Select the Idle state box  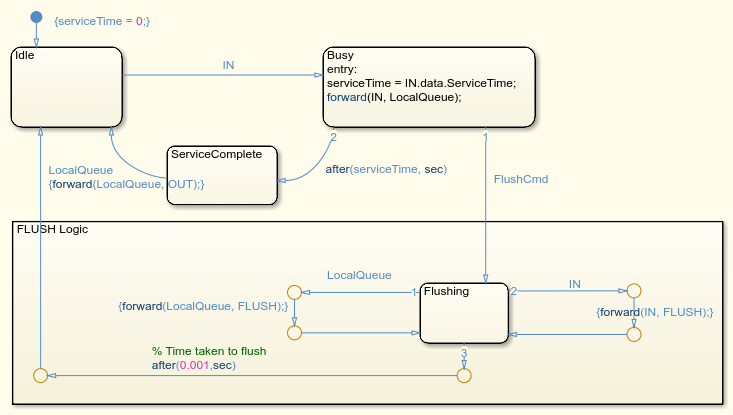coord(67,87)
